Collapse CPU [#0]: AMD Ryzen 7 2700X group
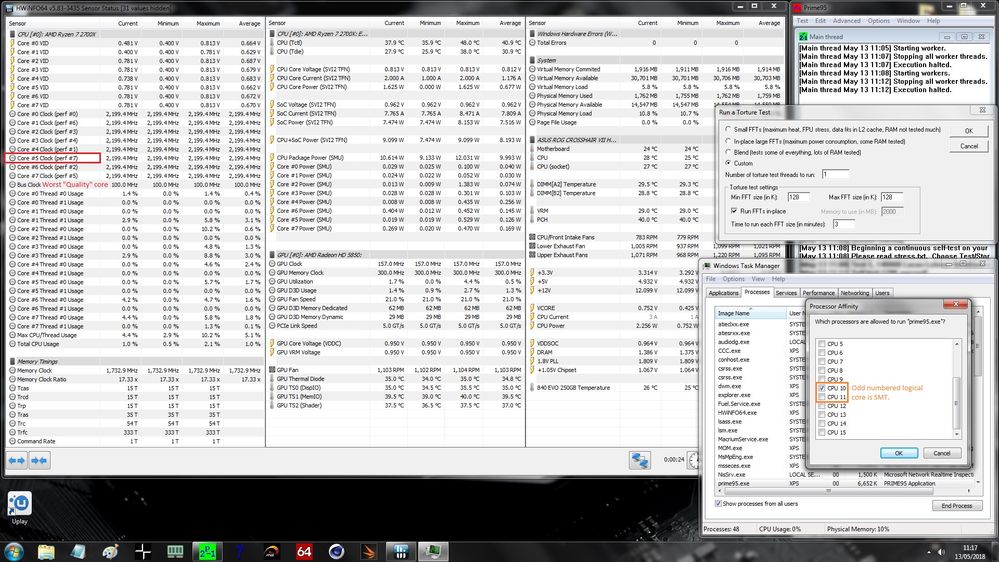This screenshot has height=562, width=999. pos(12,34)
